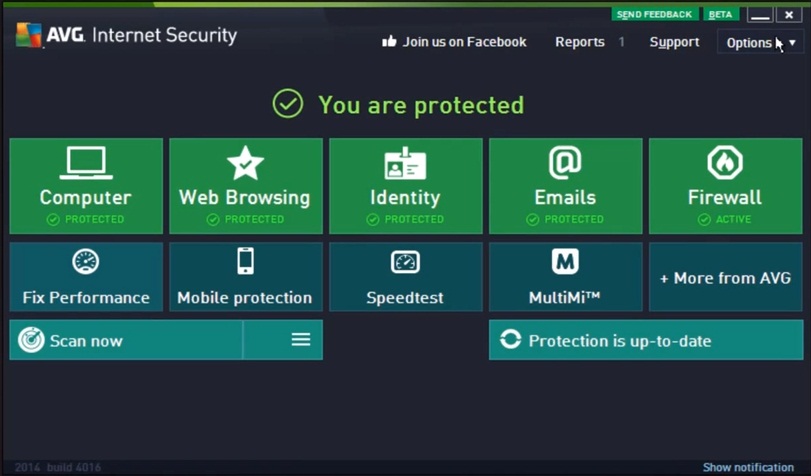The height and width of the screenshot is (476, 811).
Task: Open the Options menu
Action: [760, 42]
